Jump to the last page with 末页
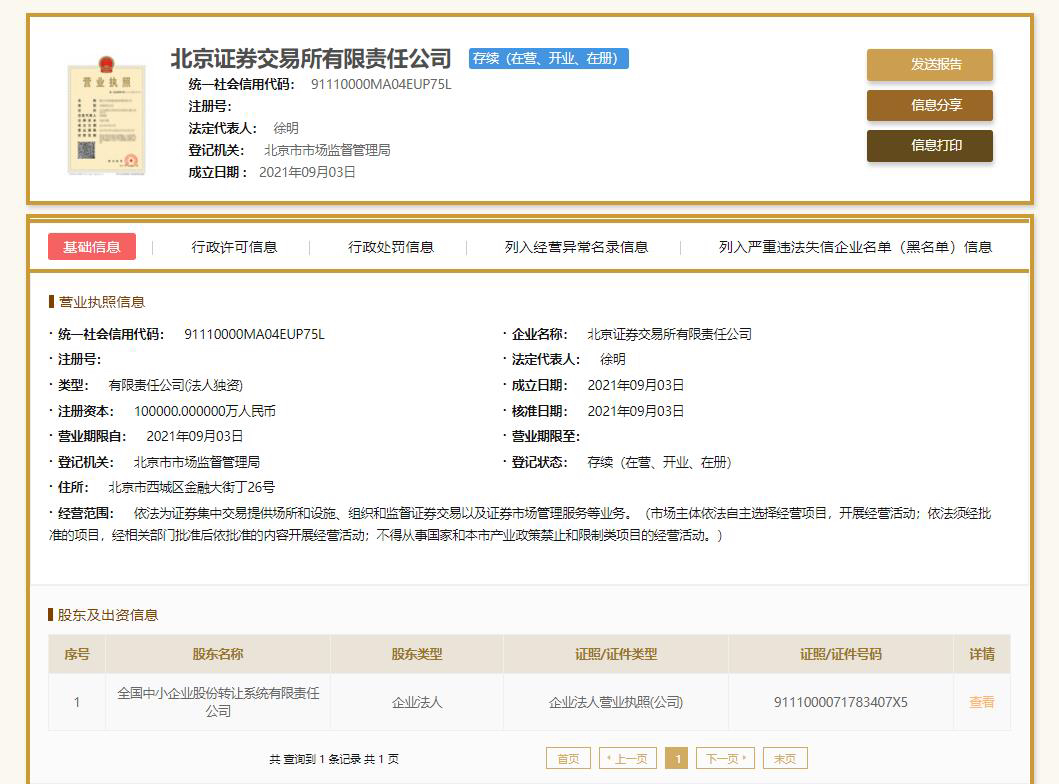This screenshot has height=784, width=1059. point(785,759)
